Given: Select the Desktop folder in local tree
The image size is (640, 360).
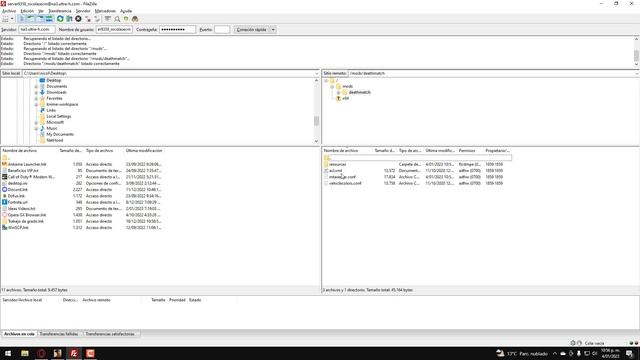Looking at the screenshot, I should tap(53, 80).
